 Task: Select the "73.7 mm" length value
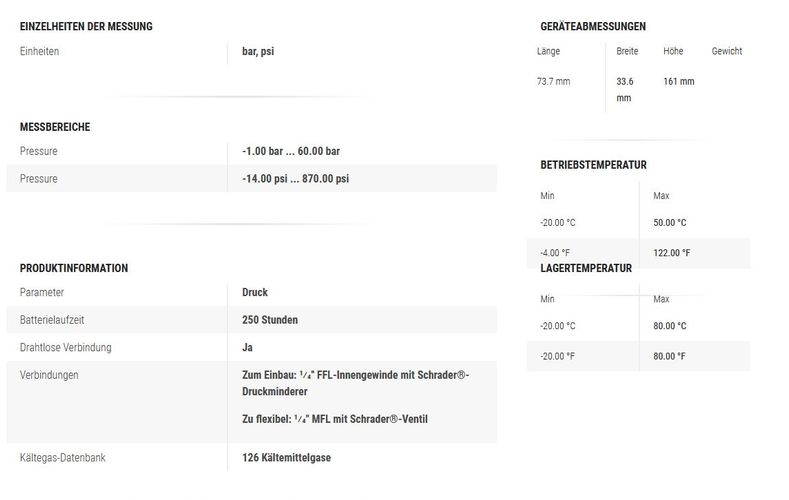pyautogui.click(x=554, y=82)
